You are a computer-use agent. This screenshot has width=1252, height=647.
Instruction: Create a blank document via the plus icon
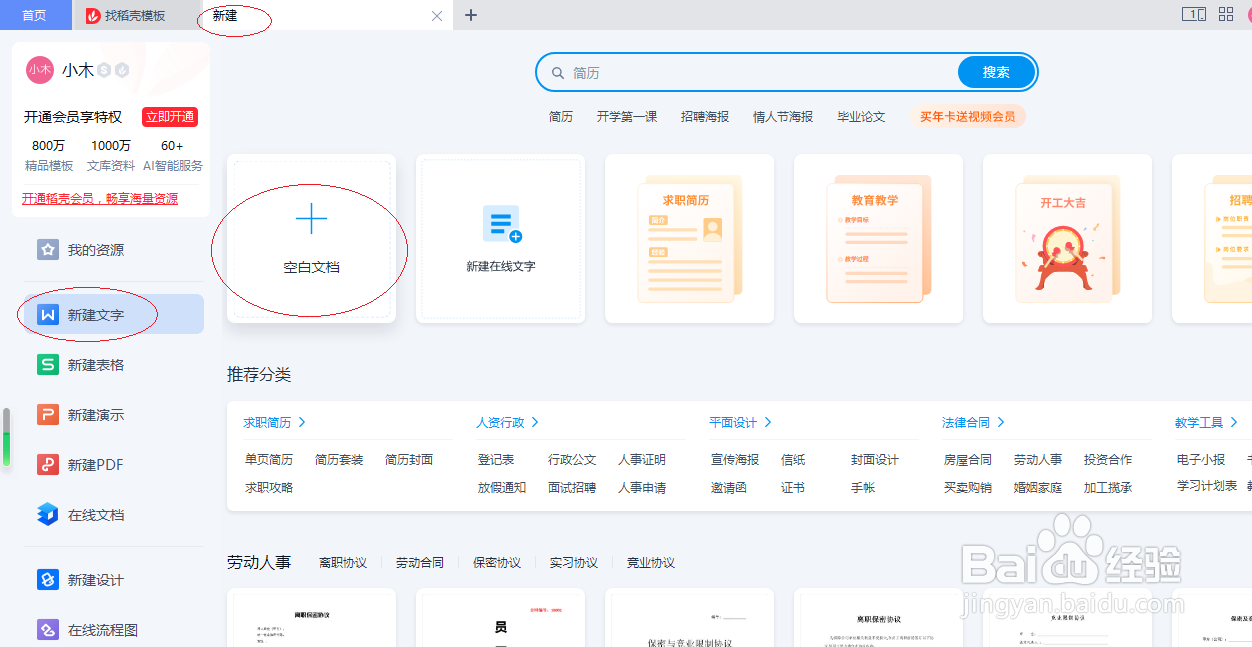pyautogui.click(x=311, y=218)
